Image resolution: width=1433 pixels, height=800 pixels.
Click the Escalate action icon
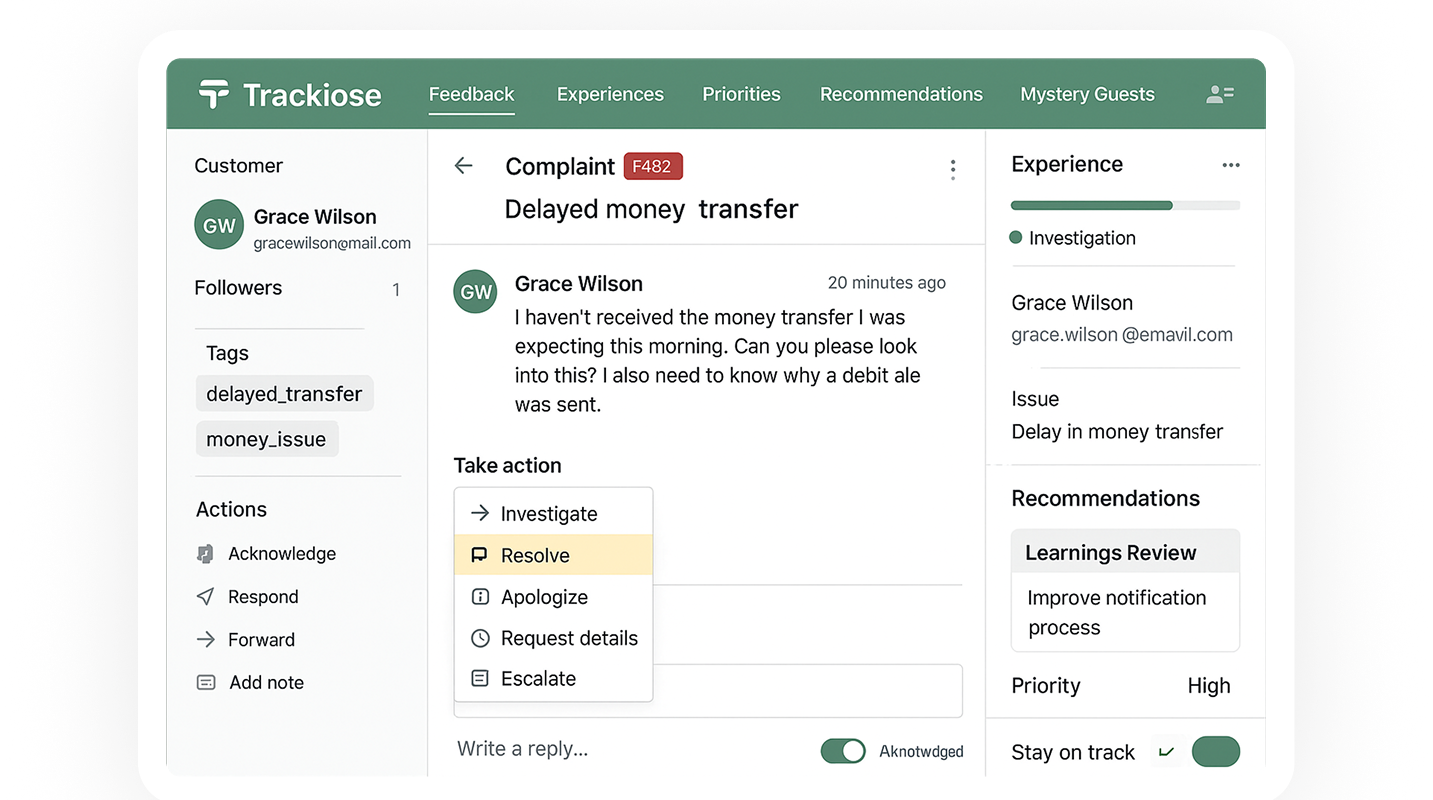click(479, 678)
